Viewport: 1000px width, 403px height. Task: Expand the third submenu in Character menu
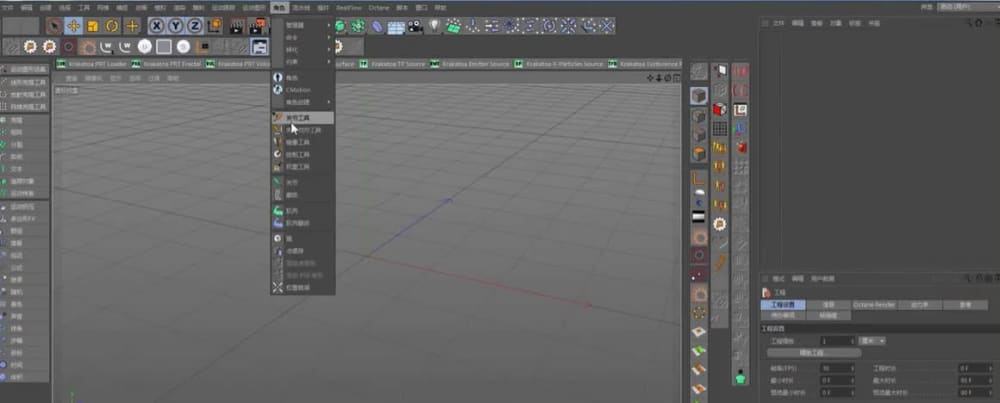point(303,49)
